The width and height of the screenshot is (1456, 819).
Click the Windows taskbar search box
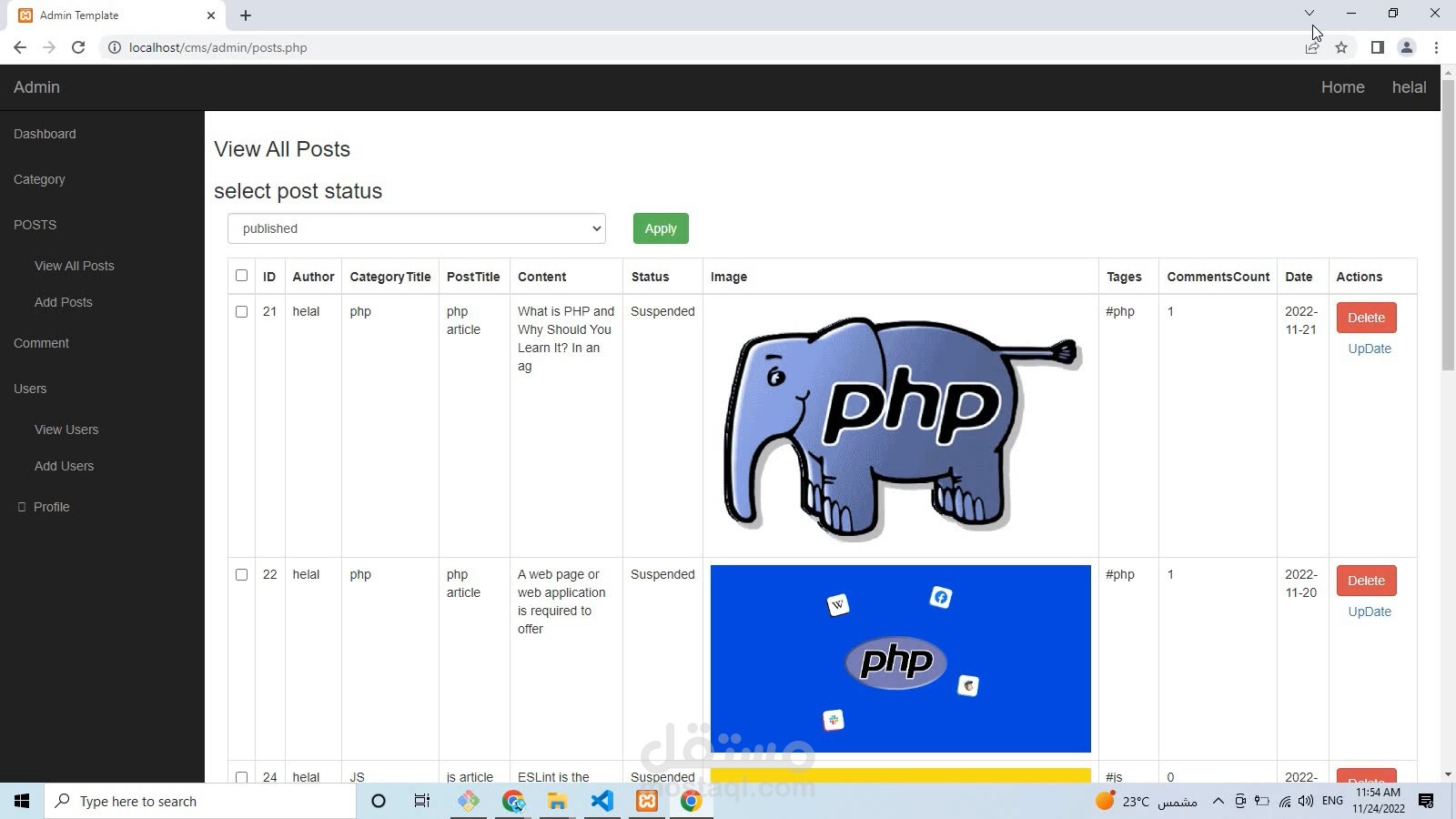200,801
